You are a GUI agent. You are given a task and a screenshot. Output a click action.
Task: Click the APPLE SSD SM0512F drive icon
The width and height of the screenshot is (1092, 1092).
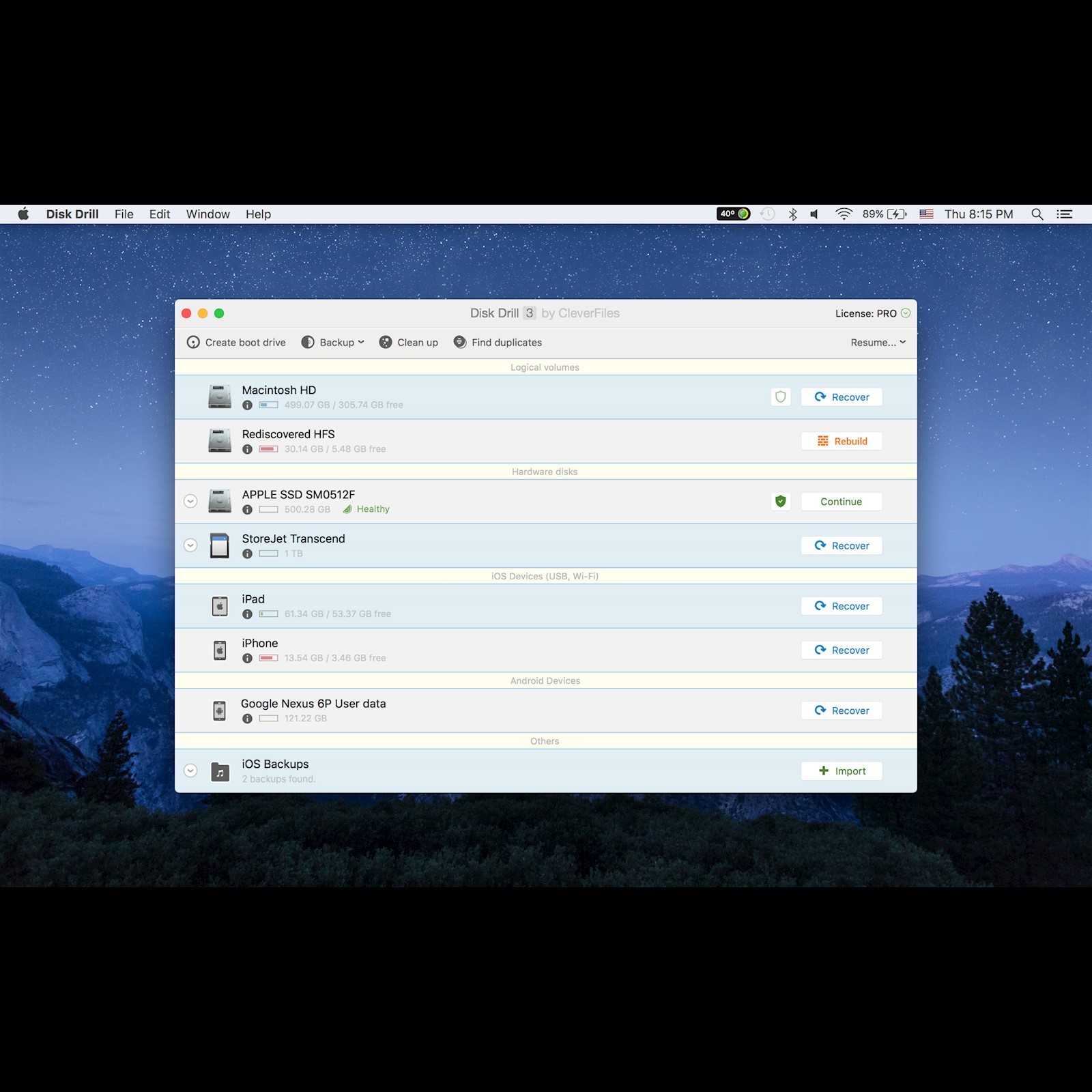tap(220, 501)
